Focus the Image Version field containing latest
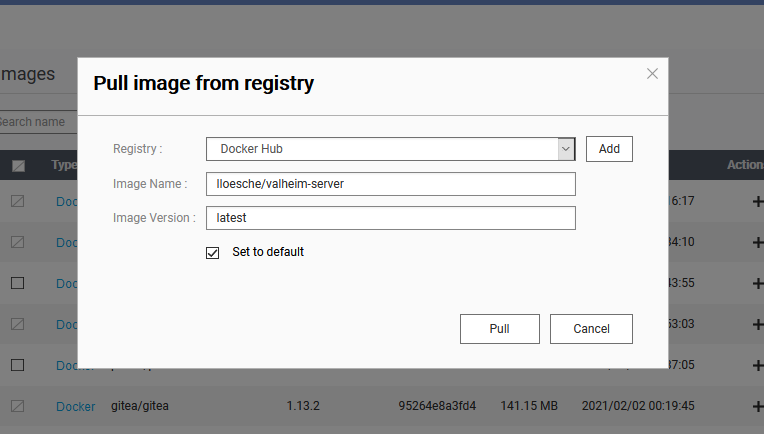 (390, 218)
